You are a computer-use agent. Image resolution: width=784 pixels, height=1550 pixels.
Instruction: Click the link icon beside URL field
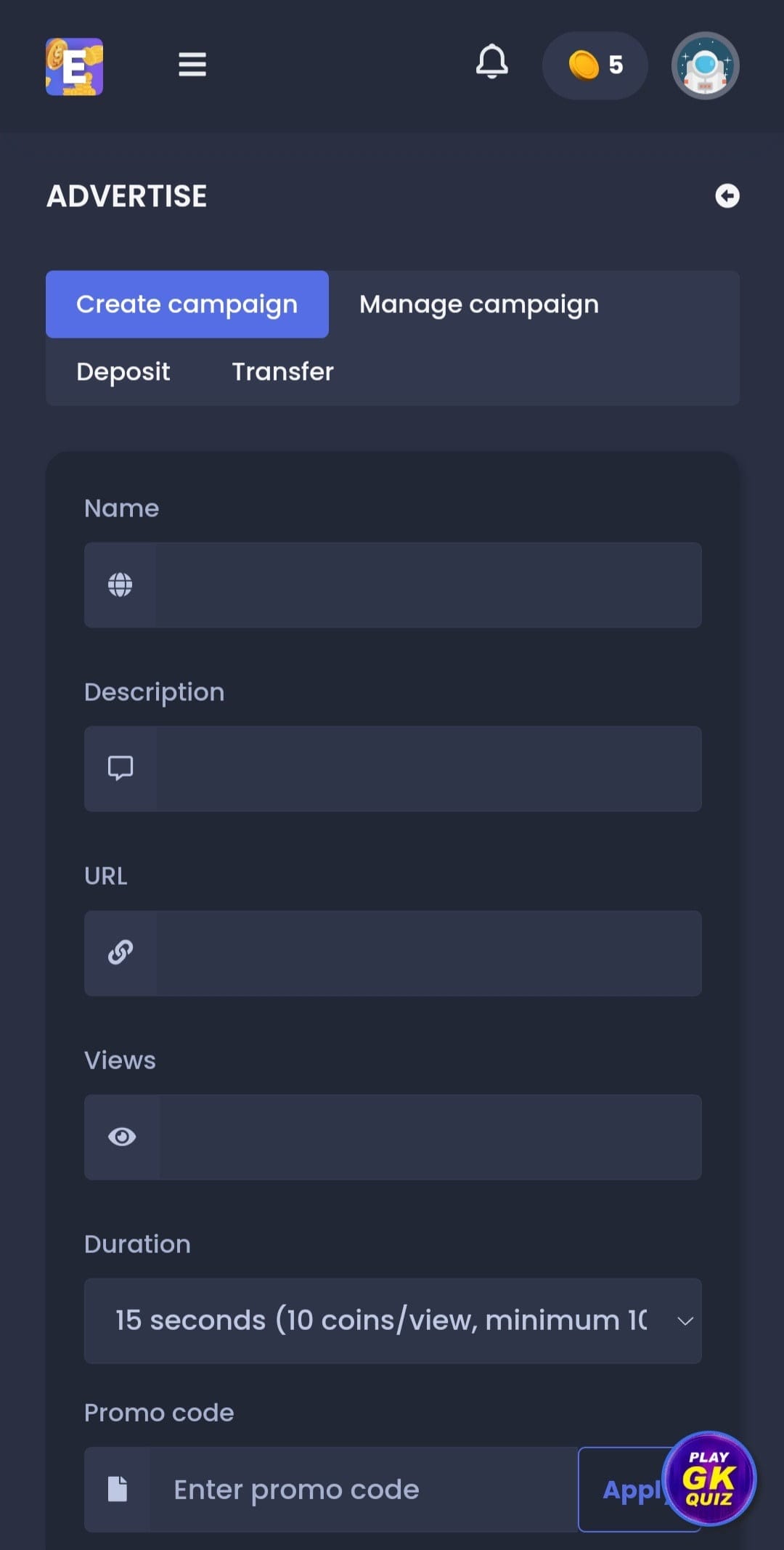121,952
